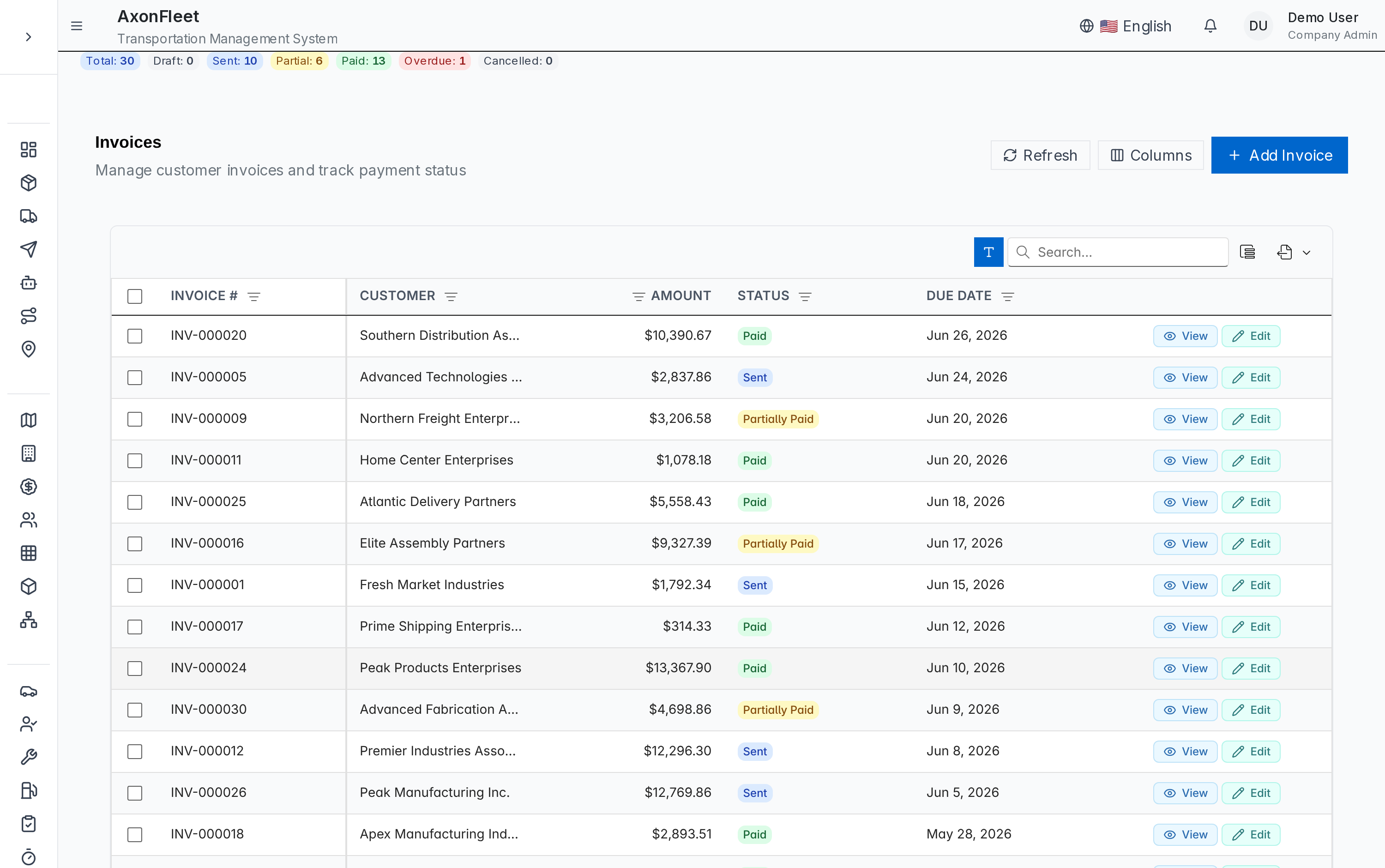Viewport: 1385px width, 868px height.
Task: Change language from English
Action: (x=1126, y=26)
